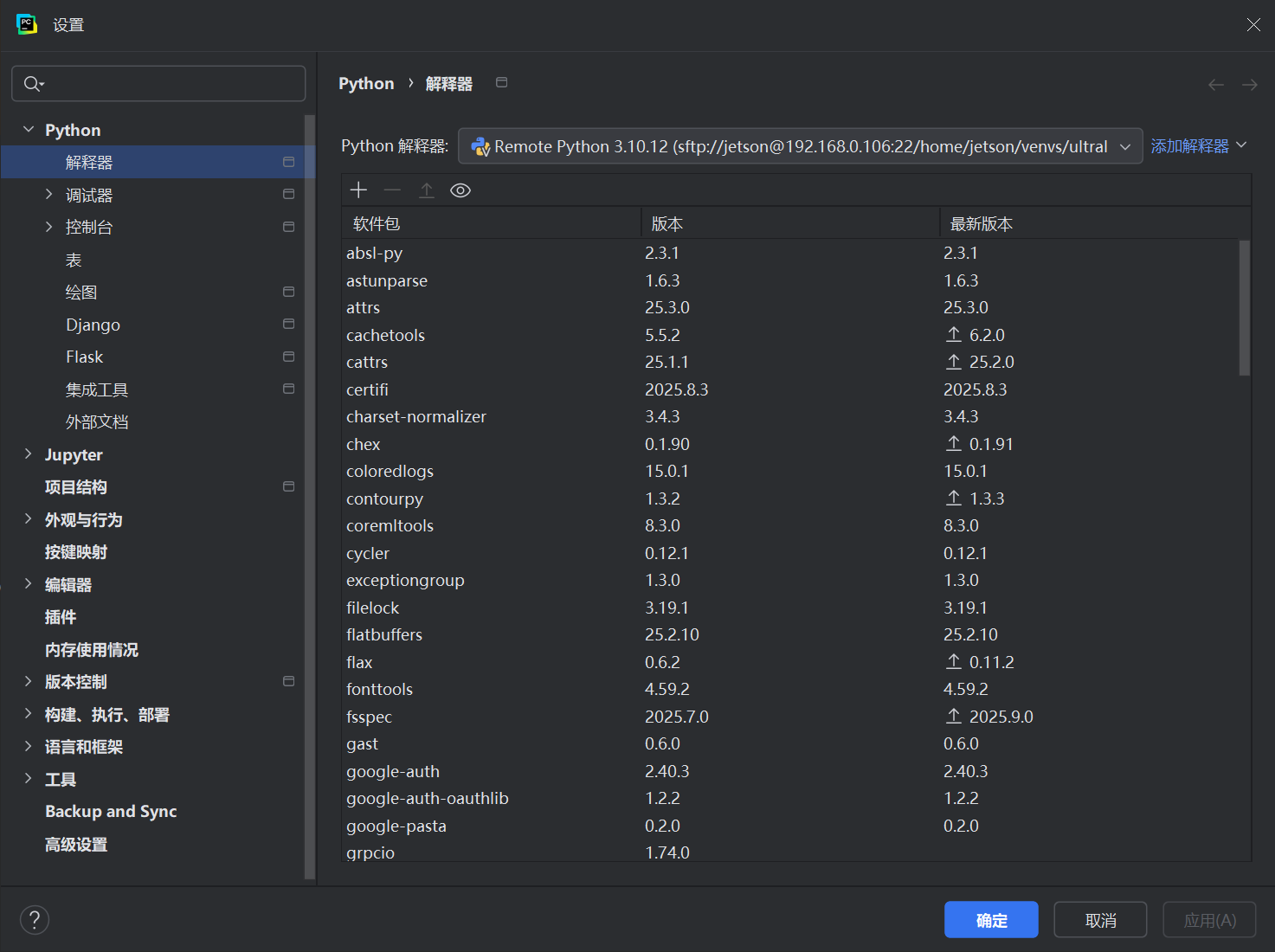Screen dimensions: 1275x952
Task: Close the 设置 dialog window
Action: pyautogui.click(x=1253, y=24)
